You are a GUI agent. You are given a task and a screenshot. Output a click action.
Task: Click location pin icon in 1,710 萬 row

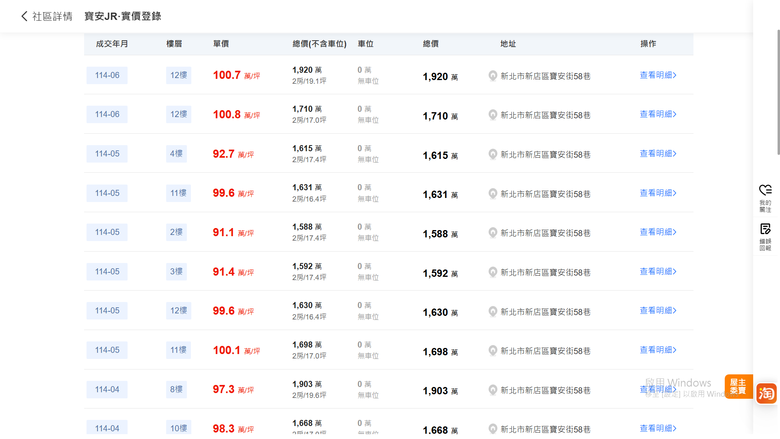[x=492, y=115]
